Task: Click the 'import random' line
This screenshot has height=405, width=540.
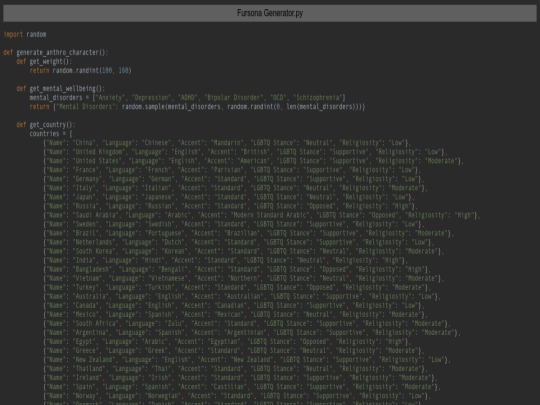Action: tap(25, 34)
